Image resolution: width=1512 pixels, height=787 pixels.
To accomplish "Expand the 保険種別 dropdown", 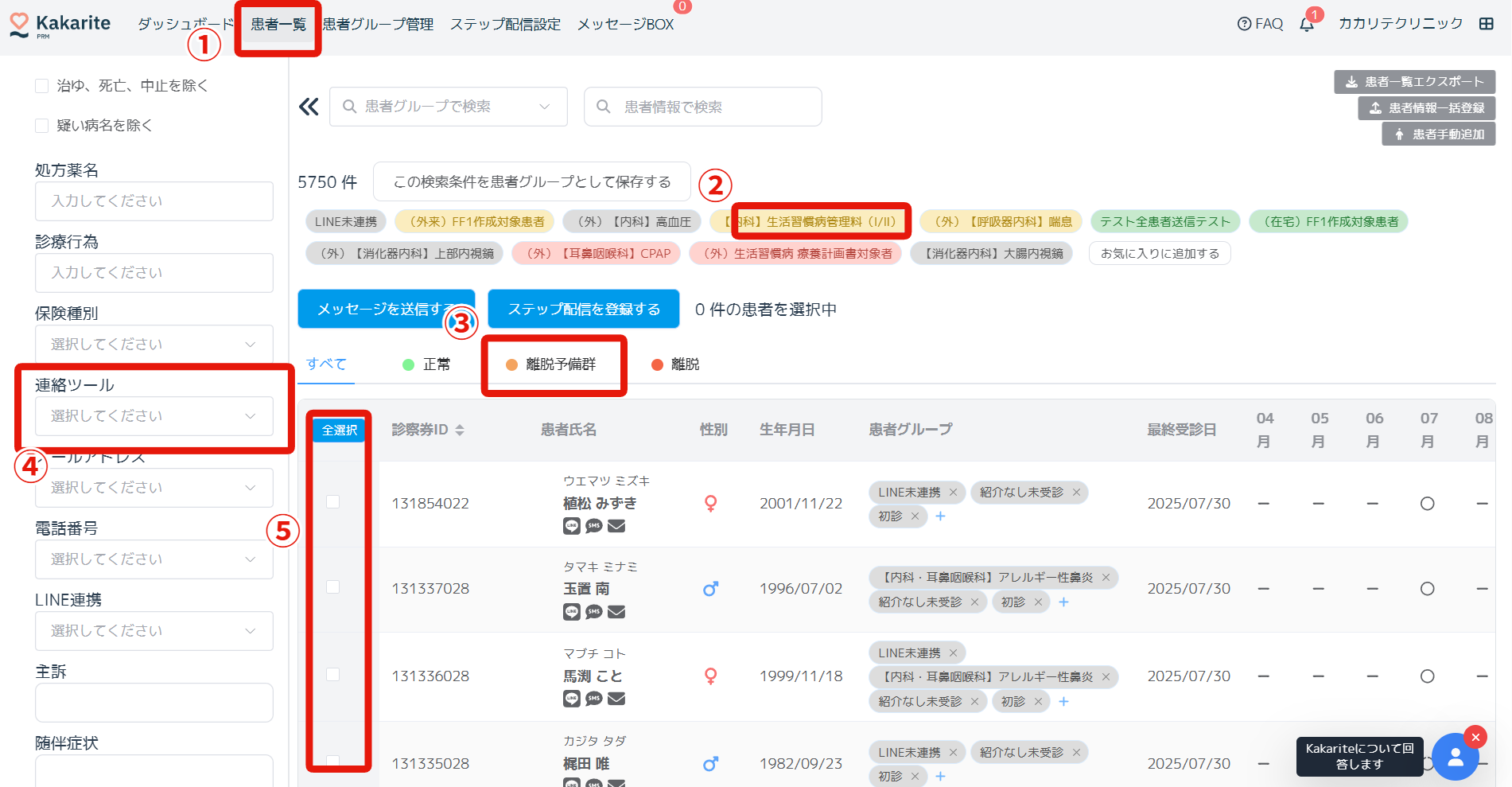I will [x=154, y=345].
